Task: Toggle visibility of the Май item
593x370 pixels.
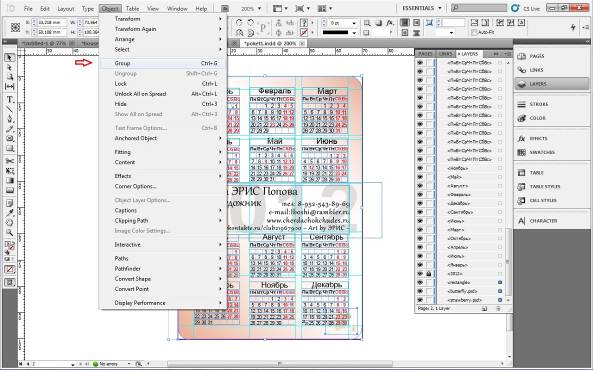Action: tap(420, 177)
